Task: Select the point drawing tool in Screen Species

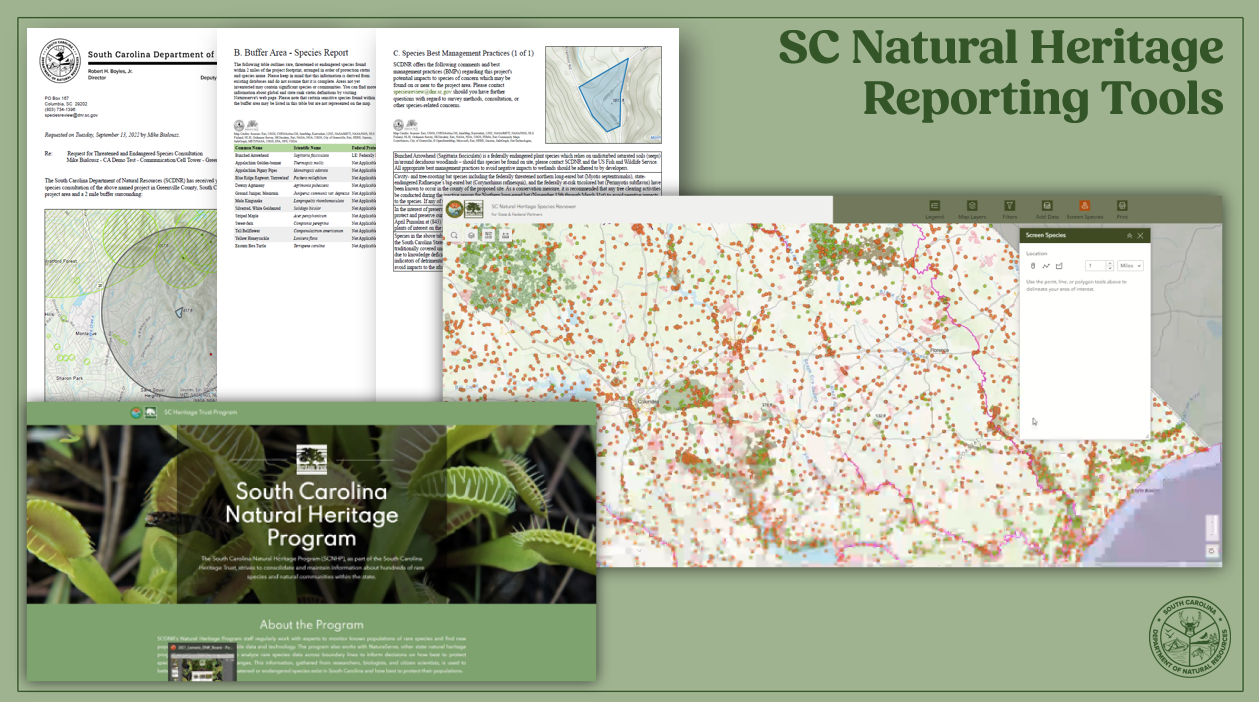Action: coord(1033,266)
